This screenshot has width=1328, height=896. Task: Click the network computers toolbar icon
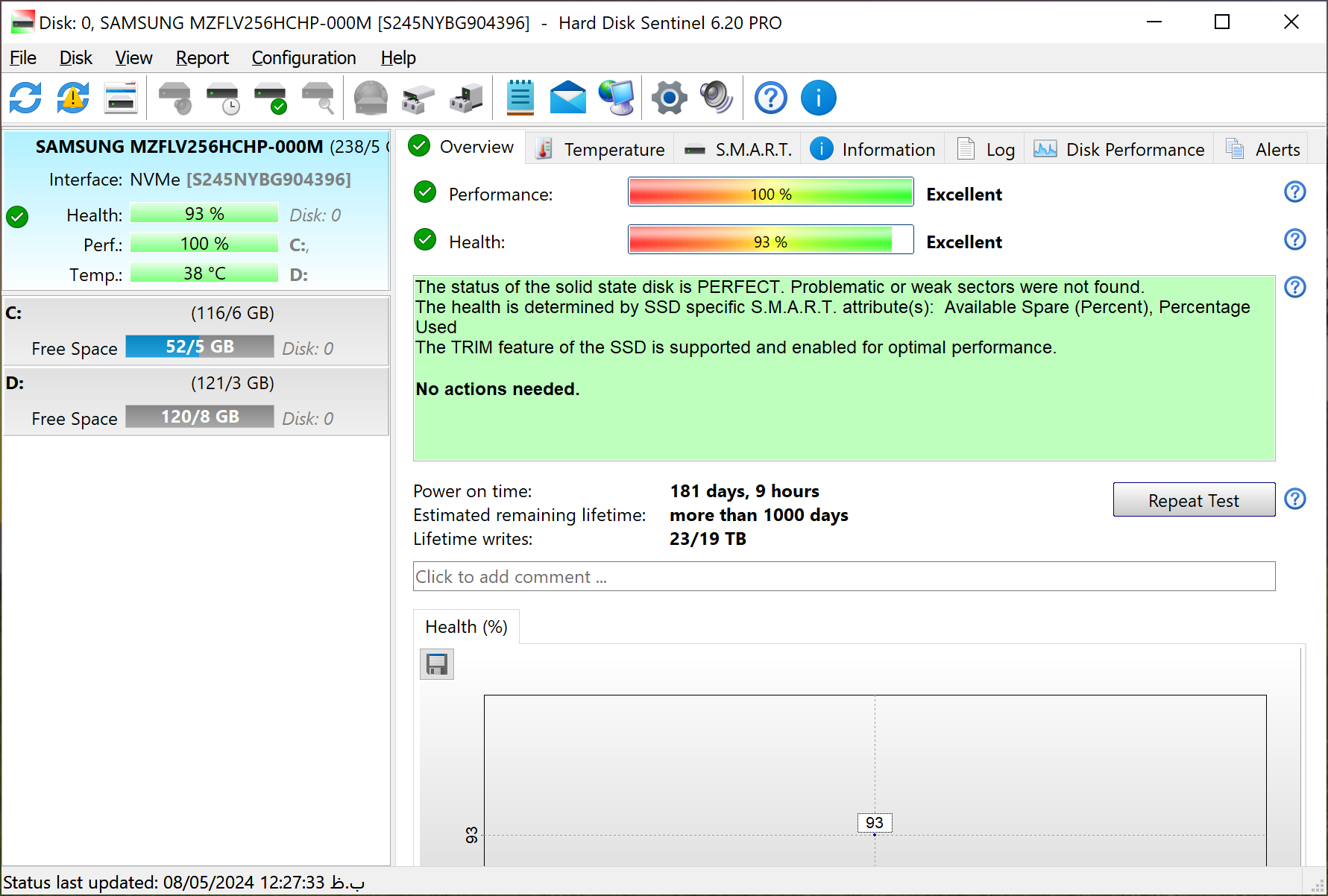pyautogui.click(x=466, y=98)
